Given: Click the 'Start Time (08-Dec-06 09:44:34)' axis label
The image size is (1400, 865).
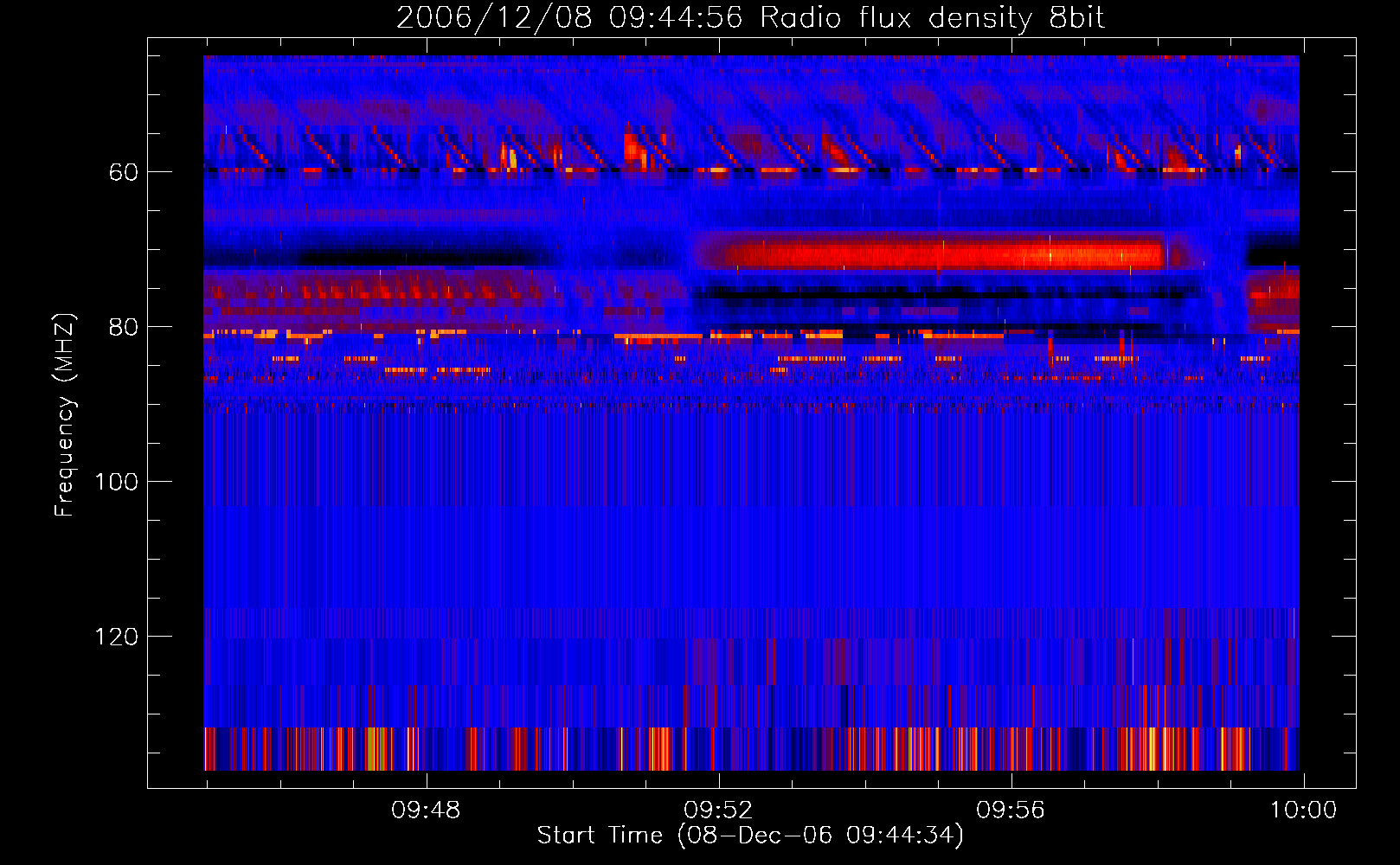Looking at the screenshot, I should (750, 836).
